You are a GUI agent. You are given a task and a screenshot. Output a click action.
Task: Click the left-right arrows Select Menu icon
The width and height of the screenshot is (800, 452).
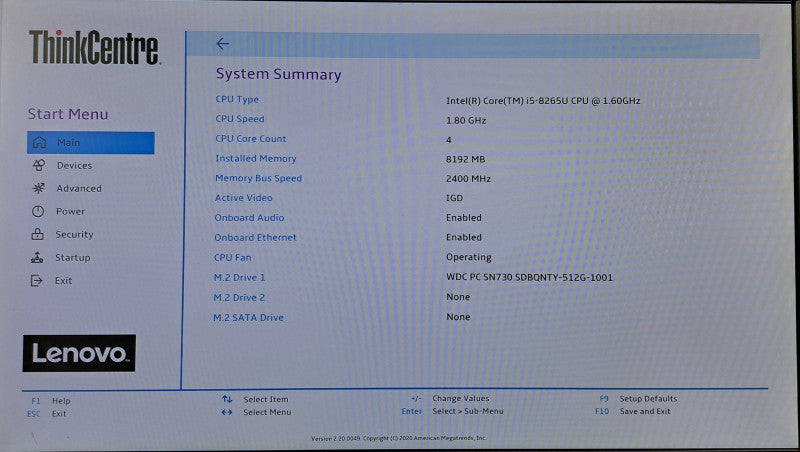(x=227, y=412)
